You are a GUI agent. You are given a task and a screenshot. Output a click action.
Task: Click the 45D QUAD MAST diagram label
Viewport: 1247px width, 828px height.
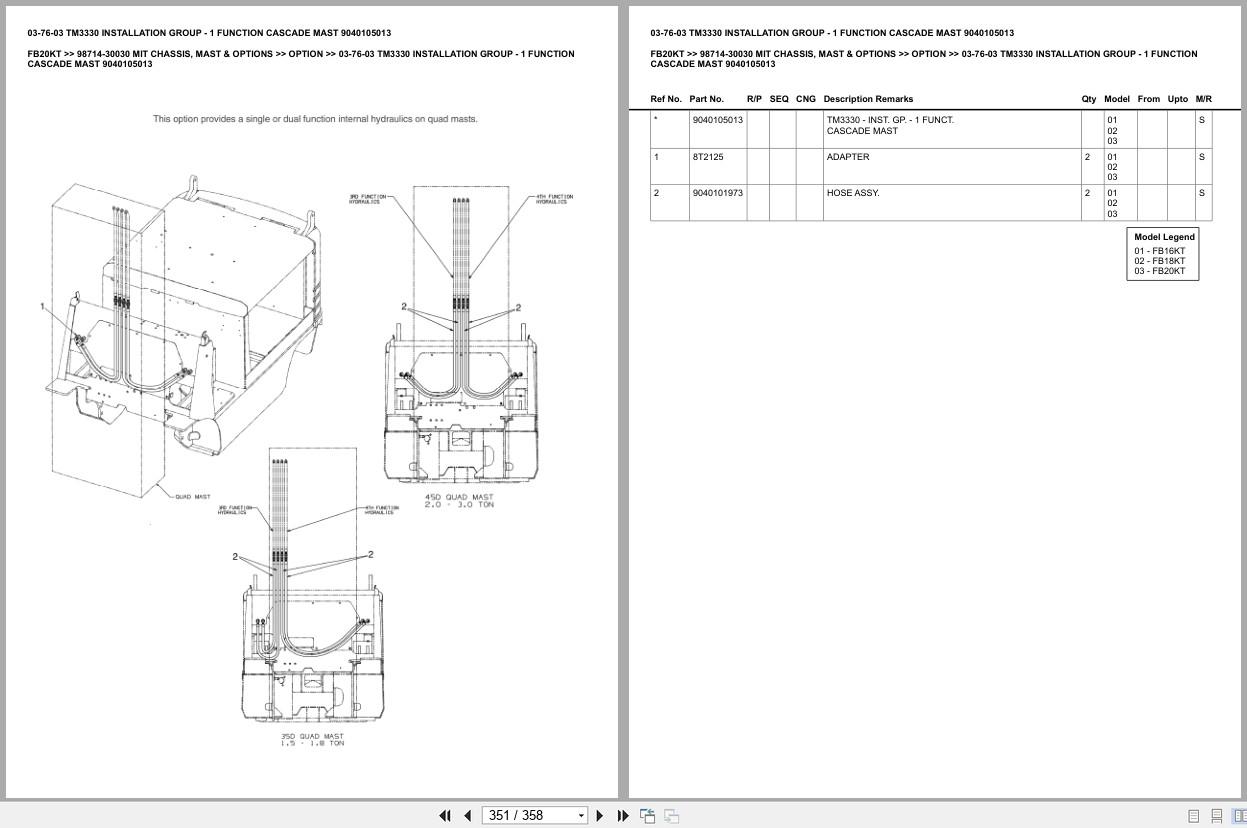pos(459,500)
